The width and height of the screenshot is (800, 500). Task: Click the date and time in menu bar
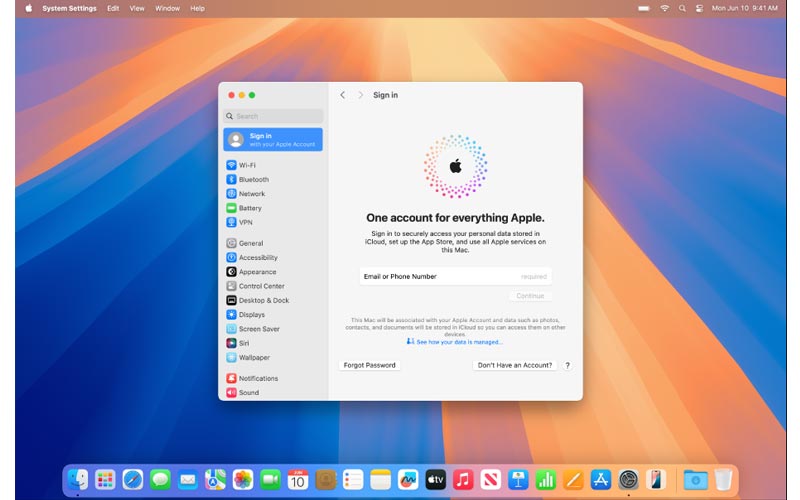(744, 8)
